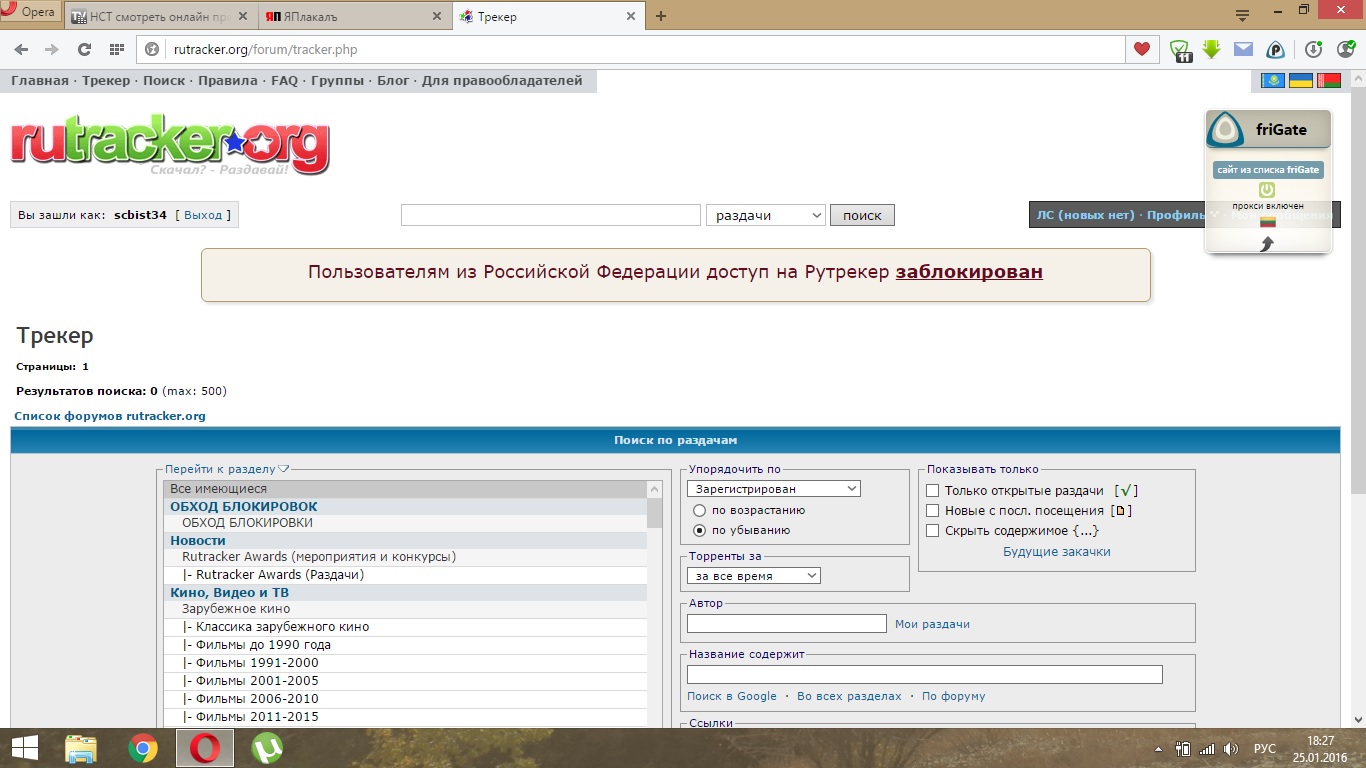
Task: Select 'Фильмы 2011-2015' in forum list
Action: (x=406, y=717)
